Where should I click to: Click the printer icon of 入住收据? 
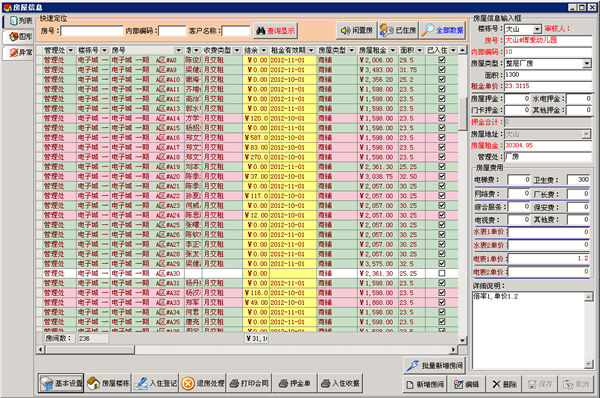[x=326, y=383]
